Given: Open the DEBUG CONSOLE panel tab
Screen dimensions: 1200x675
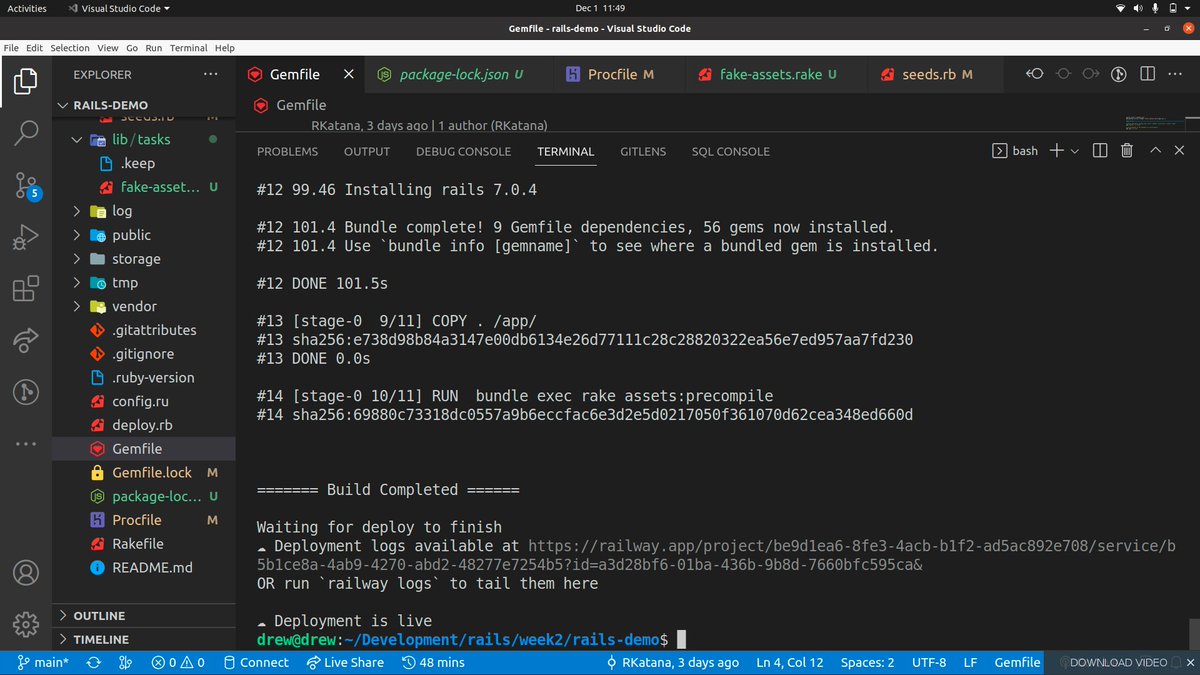Looking at the screenshot, I should [x=463, y=152].
